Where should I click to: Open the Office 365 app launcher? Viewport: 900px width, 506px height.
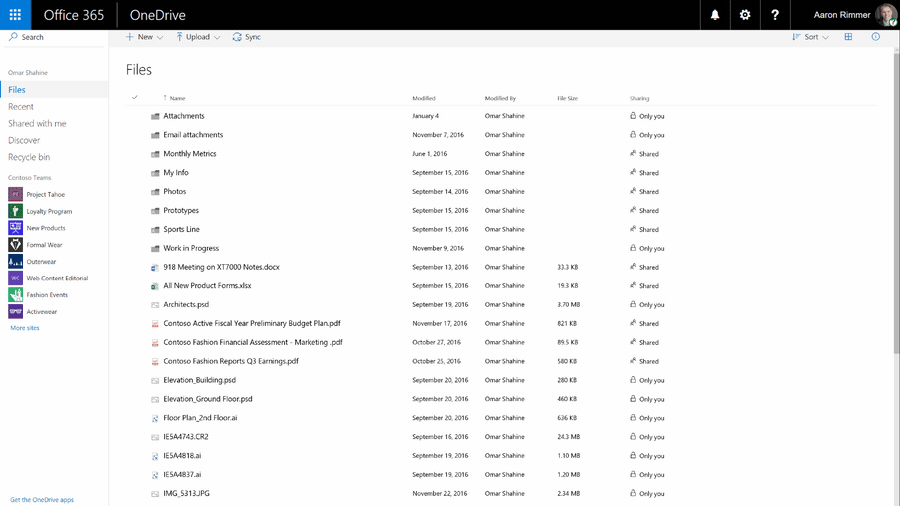tap(15, 15)
